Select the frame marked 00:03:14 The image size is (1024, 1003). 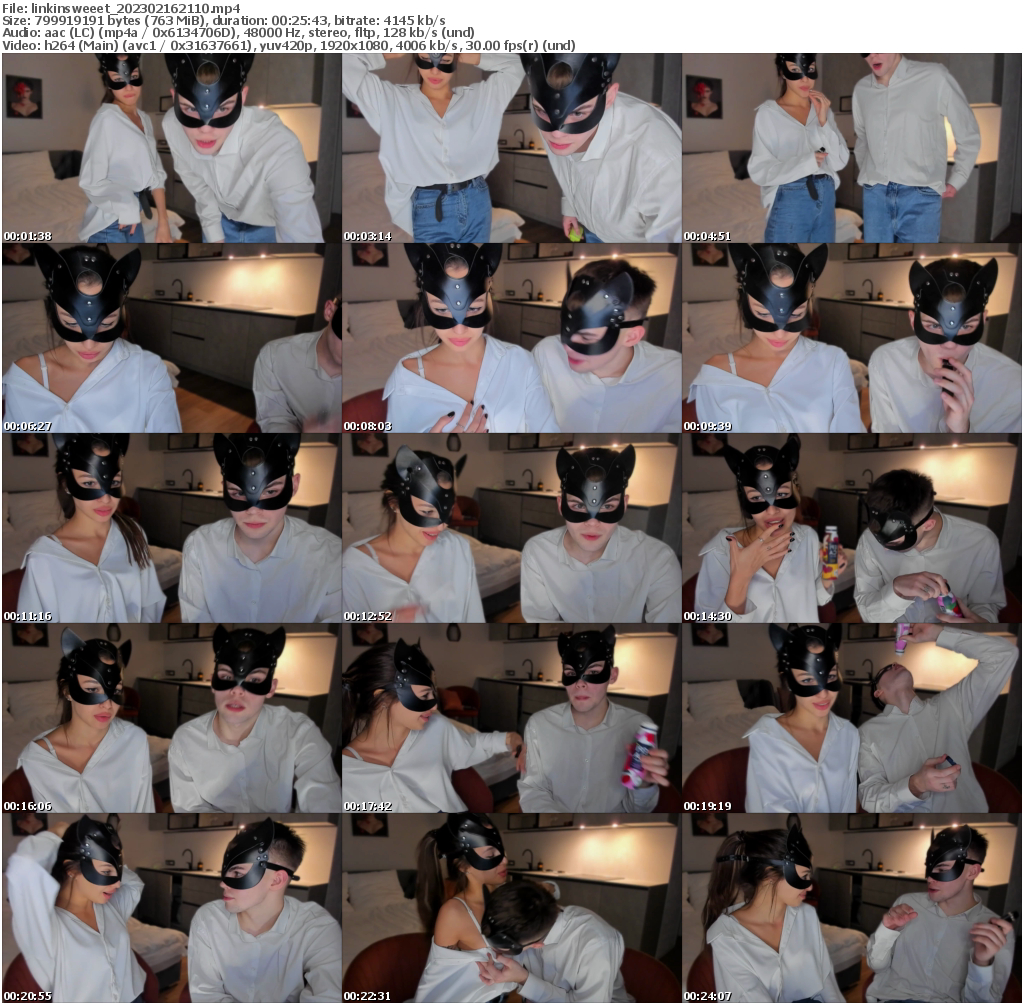[x=511, y=148]
